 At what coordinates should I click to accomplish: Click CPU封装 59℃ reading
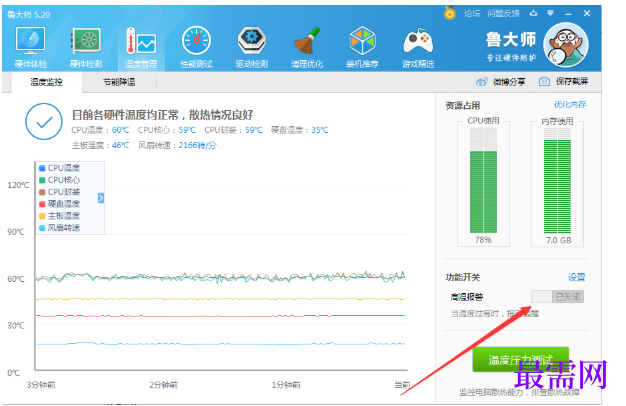(x=233, y=130)
